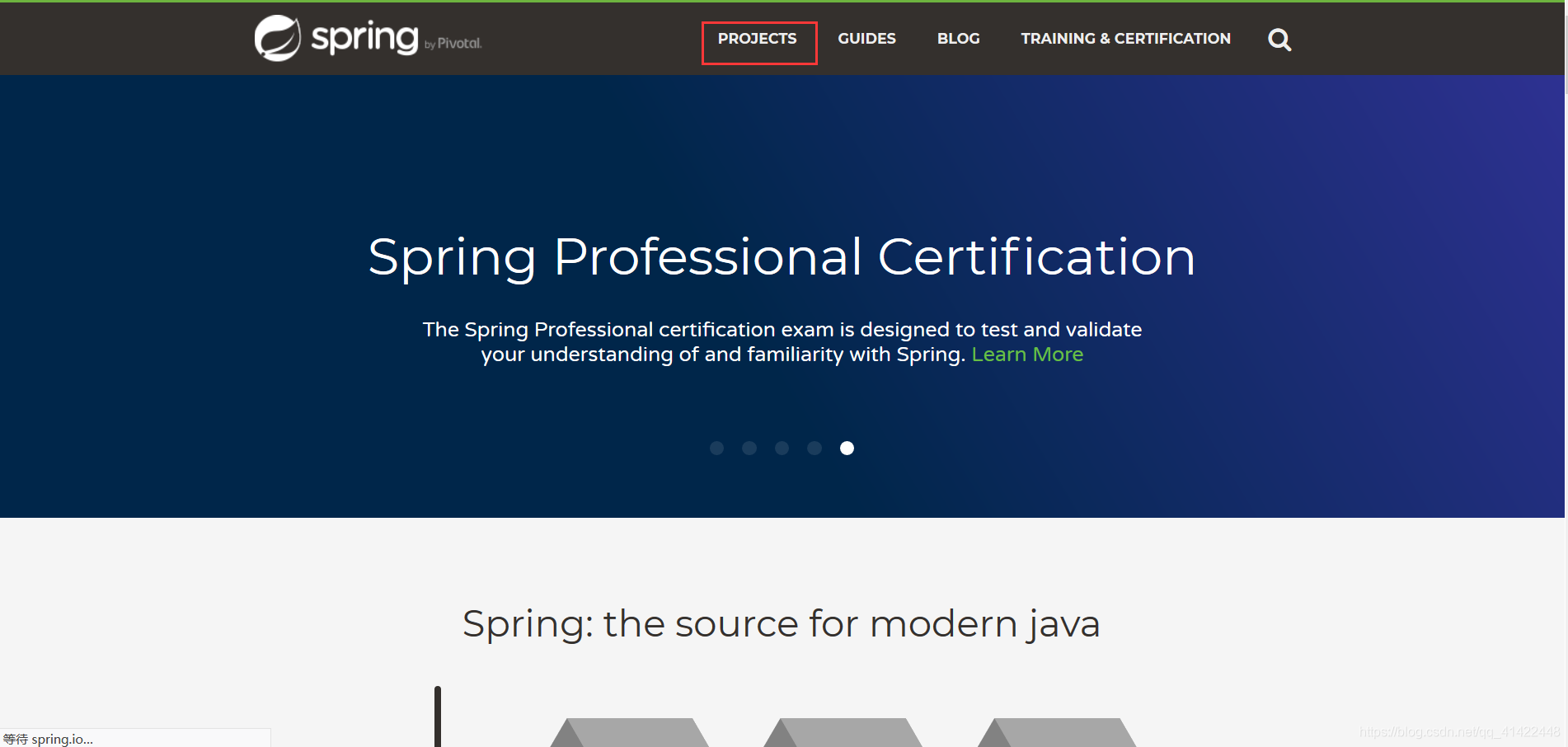Open the BLOG nav link
The width and height of the screenshot is (1568, 747).
(x=958, y=39)
